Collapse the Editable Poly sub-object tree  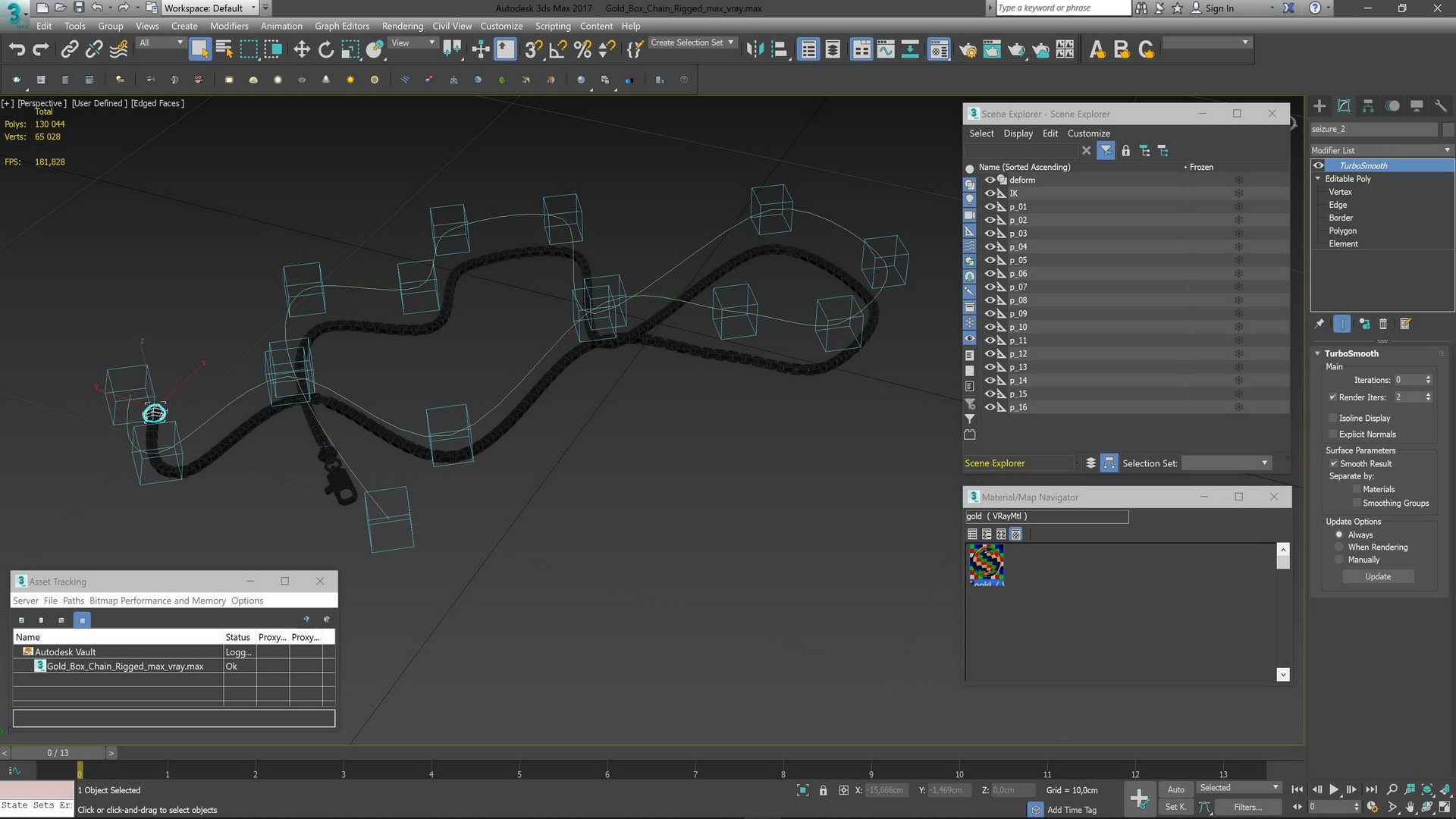[x=1318, y=179]
